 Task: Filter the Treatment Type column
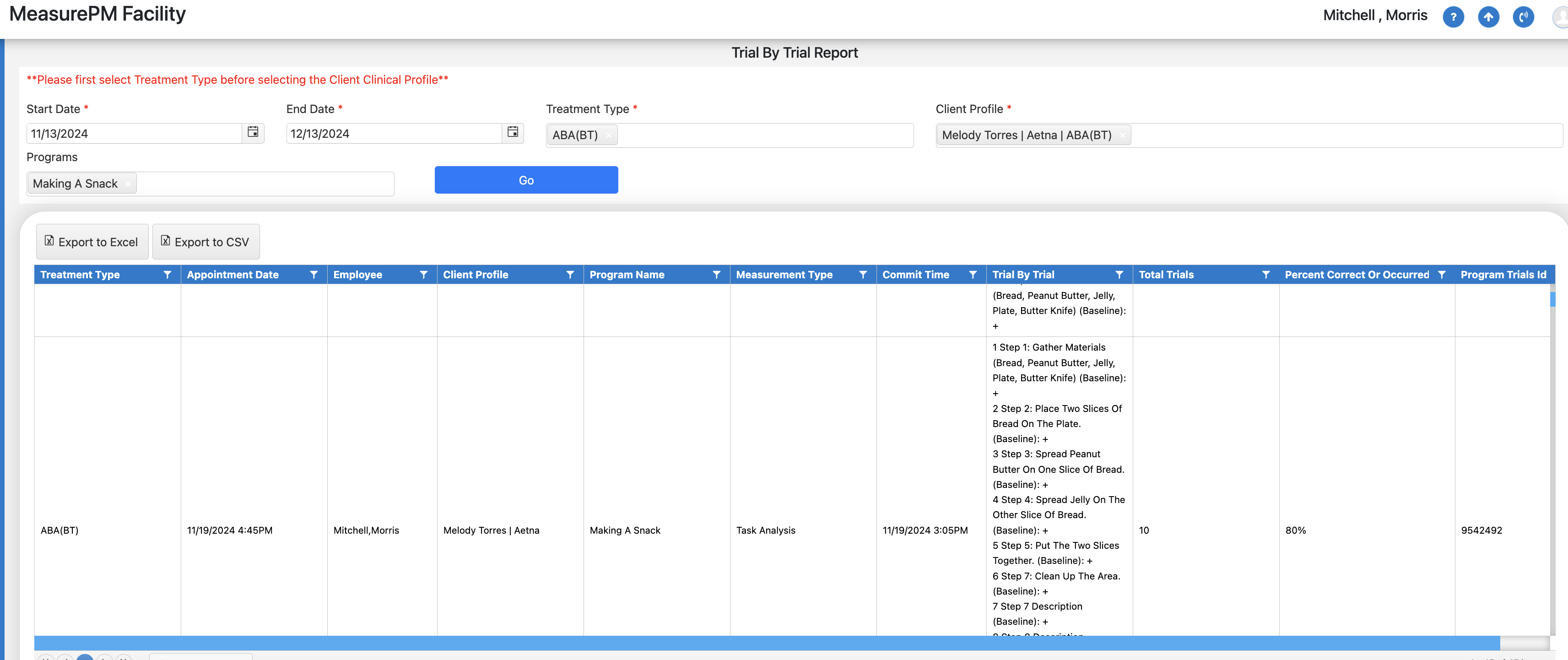[x=168, y=275]
